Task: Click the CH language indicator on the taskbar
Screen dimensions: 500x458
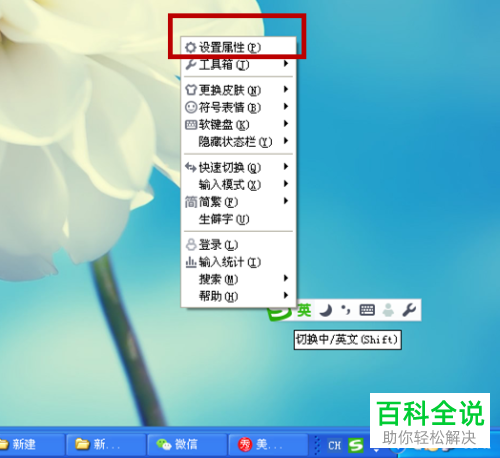Action: pyautogui.click(x=334, y=446)
